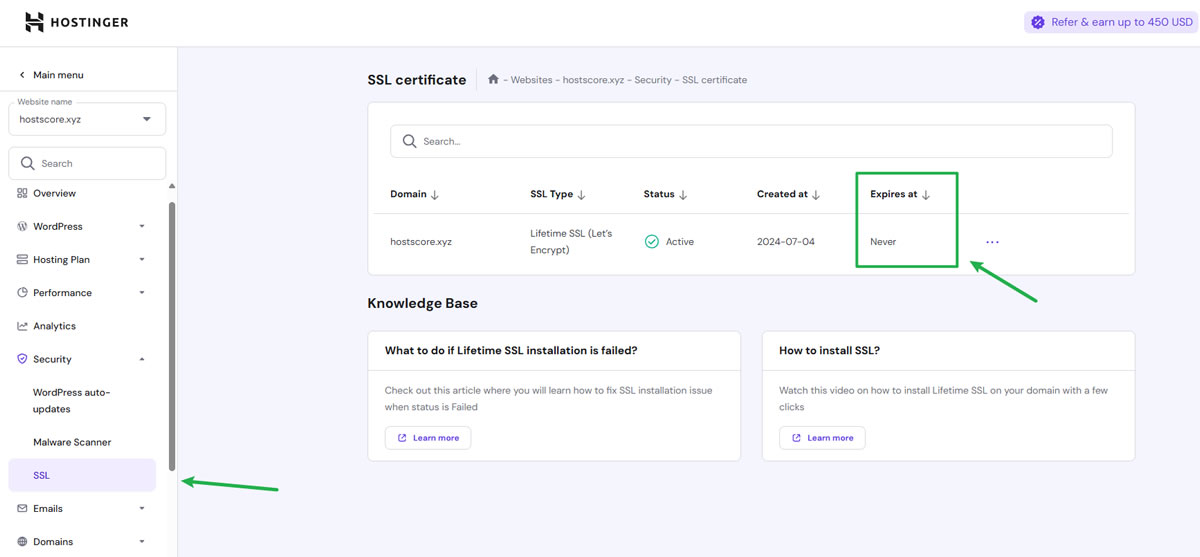Sort by Status column arrow
This screenshot has width=1200, height=557.
[683, 195]
